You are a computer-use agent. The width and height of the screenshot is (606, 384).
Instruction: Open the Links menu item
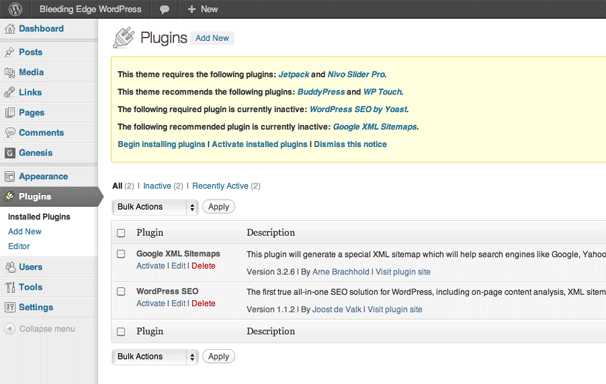click(x=30, y=92)
